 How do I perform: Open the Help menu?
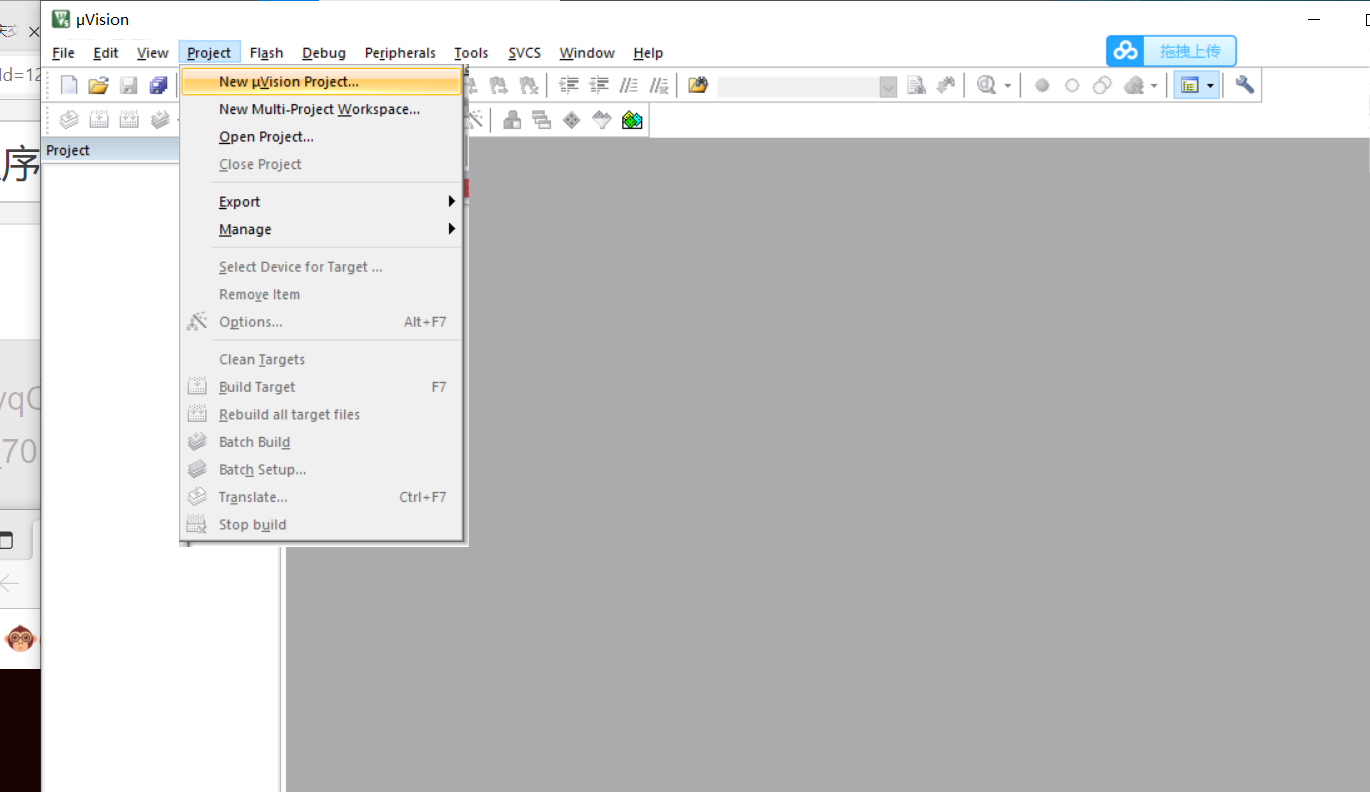click(648, 53)
